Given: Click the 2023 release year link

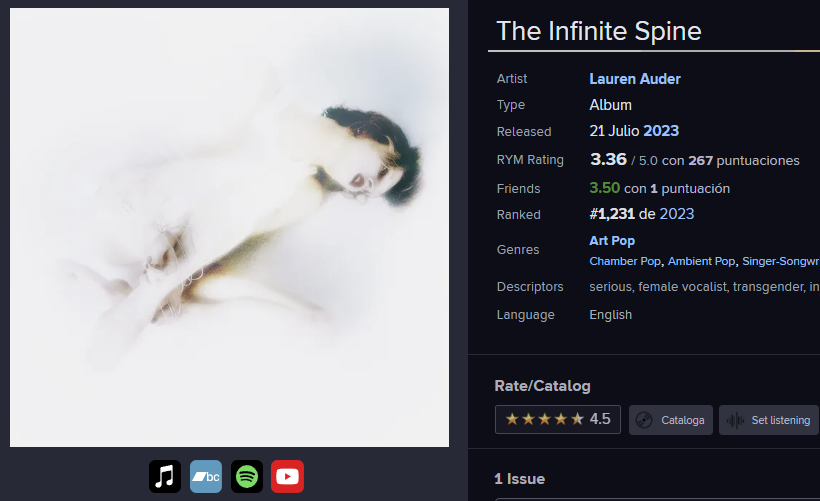Looking at the screenshot, I should (661, 131).
